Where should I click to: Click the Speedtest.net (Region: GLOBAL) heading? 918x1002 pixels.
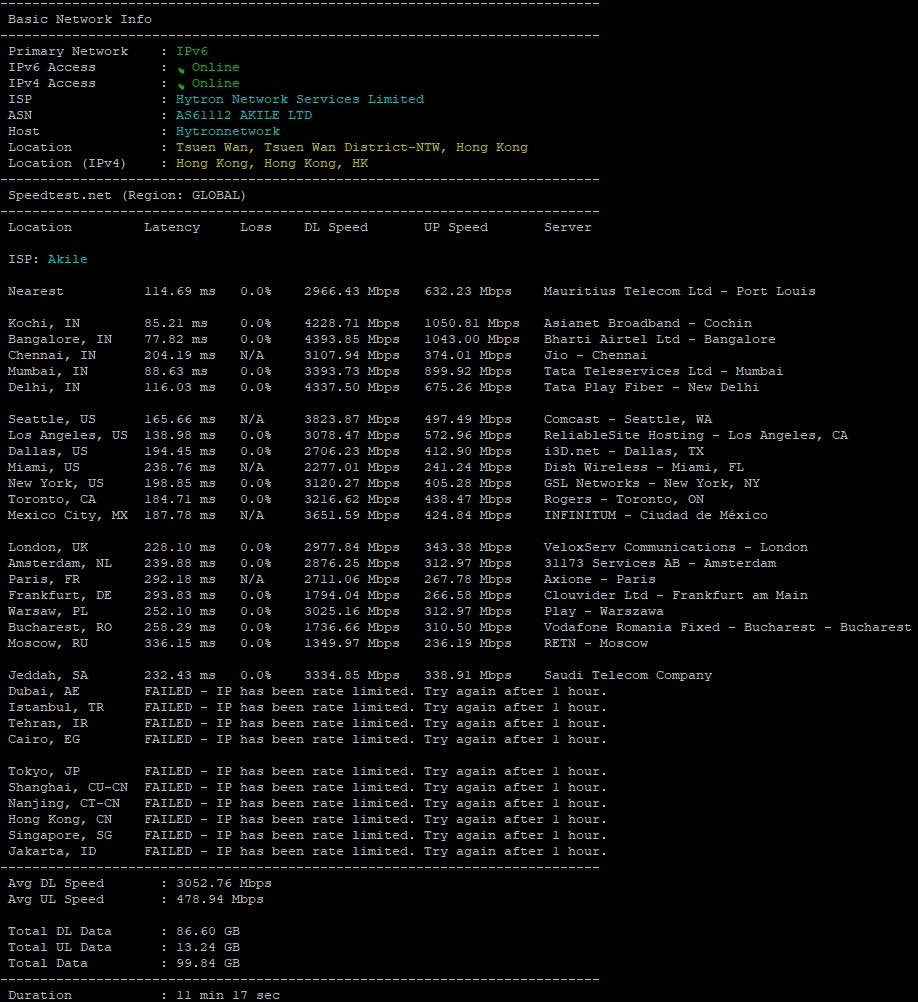(126, 195)
